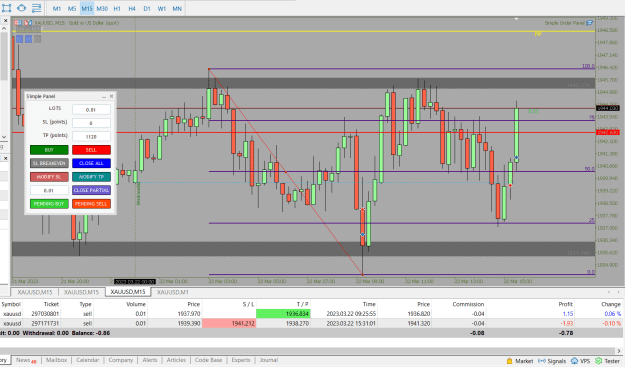Viewport: 625px width, 367px height.
Task: Click the blue CLOSE ALL button
Action: point(91,163)
